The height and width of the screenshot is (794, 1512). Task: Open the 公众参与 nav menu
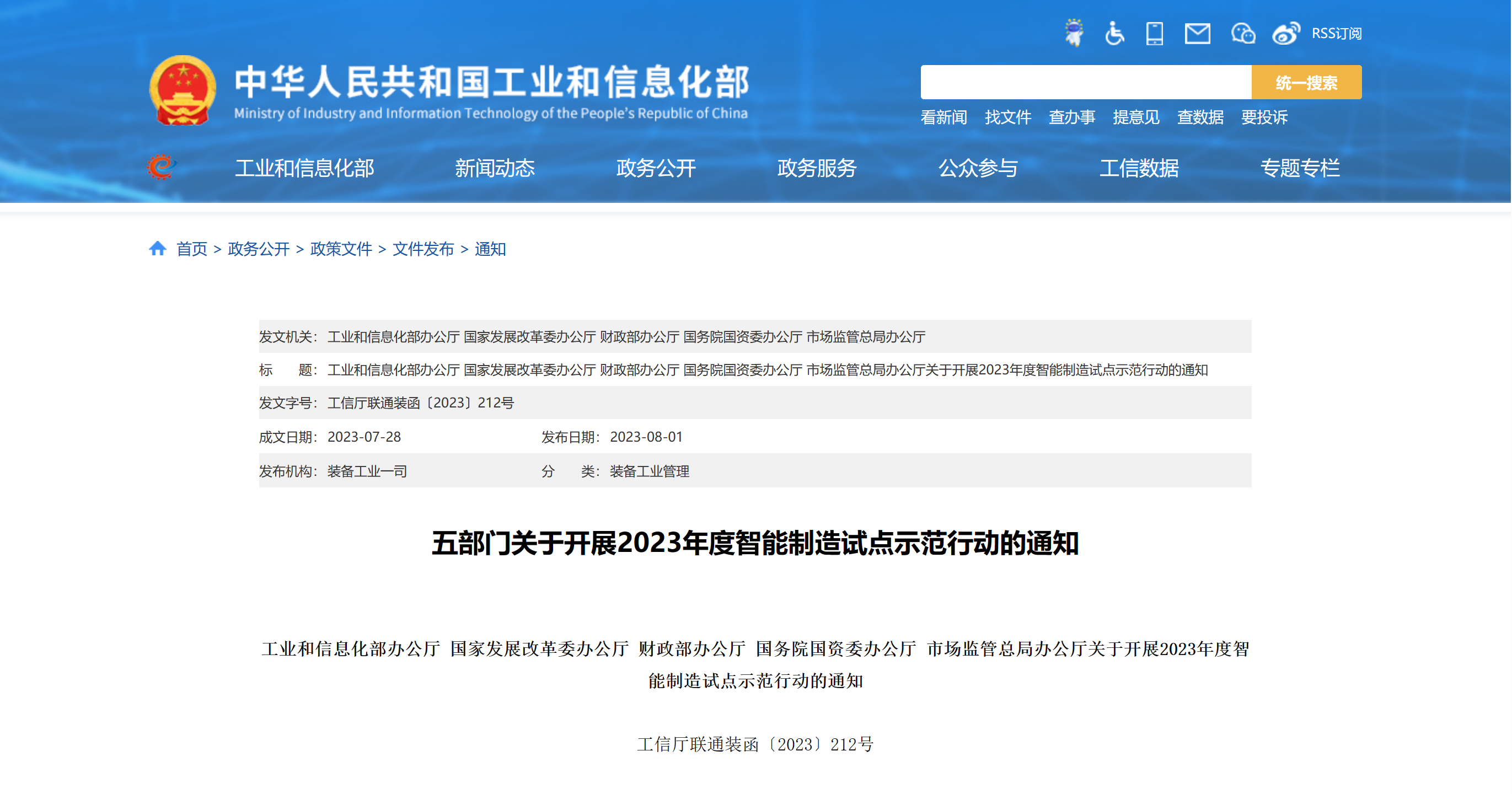pos(978,168)
